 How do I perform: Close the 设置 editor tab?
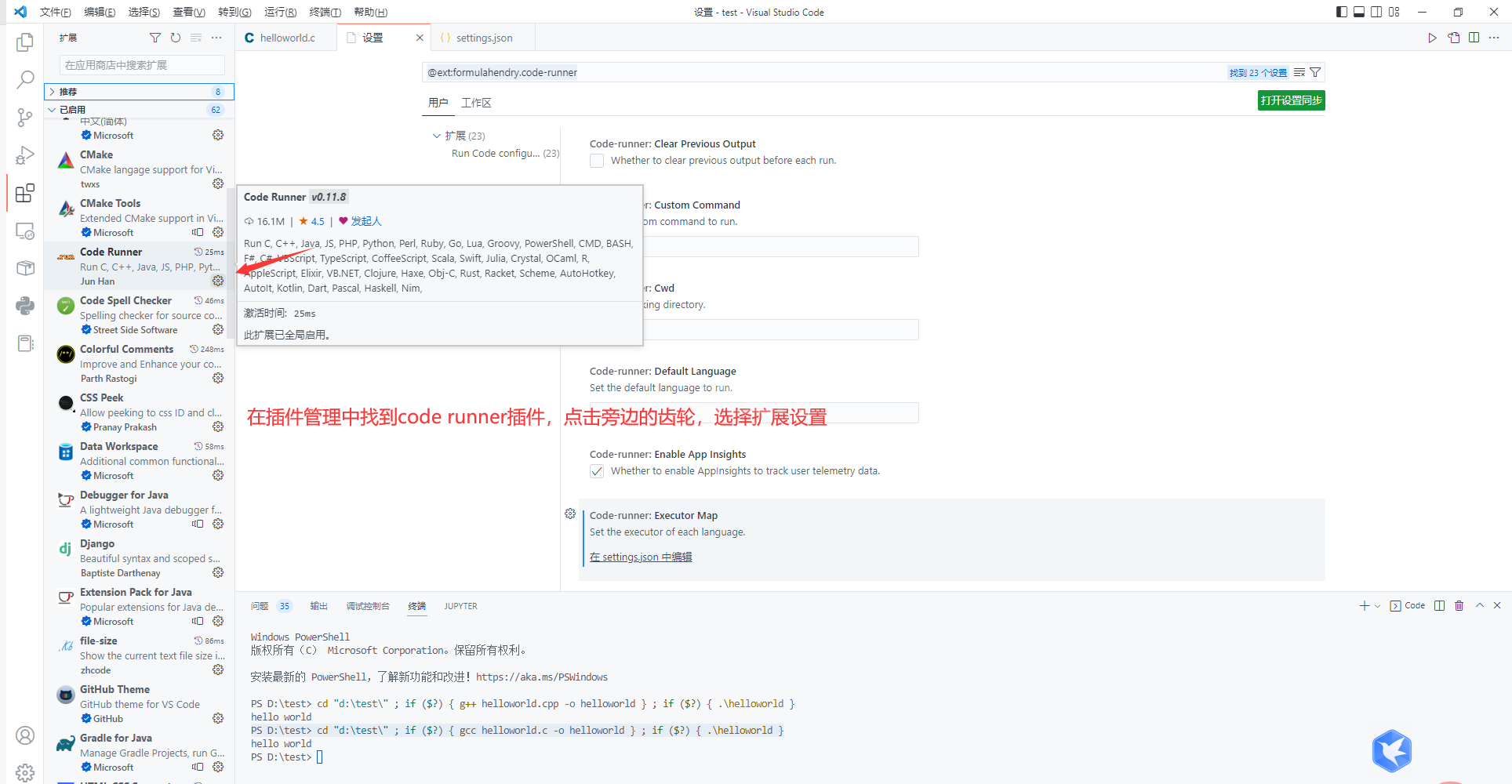point(420,38)
